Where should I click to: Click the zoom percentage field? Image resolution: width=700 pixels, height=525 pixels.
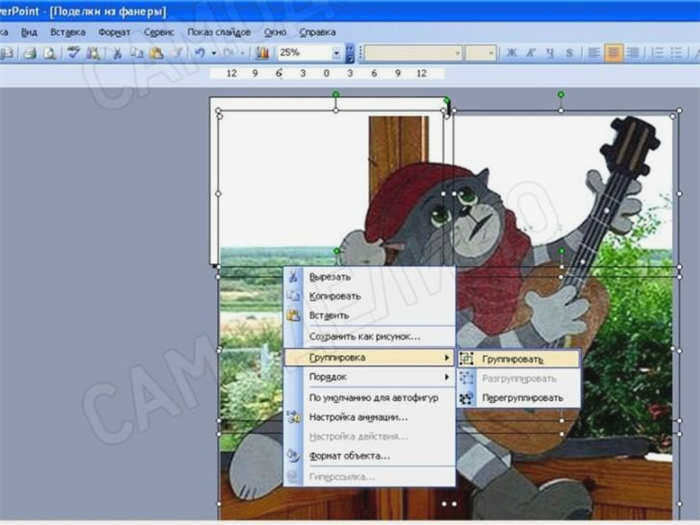click(304, 53)
